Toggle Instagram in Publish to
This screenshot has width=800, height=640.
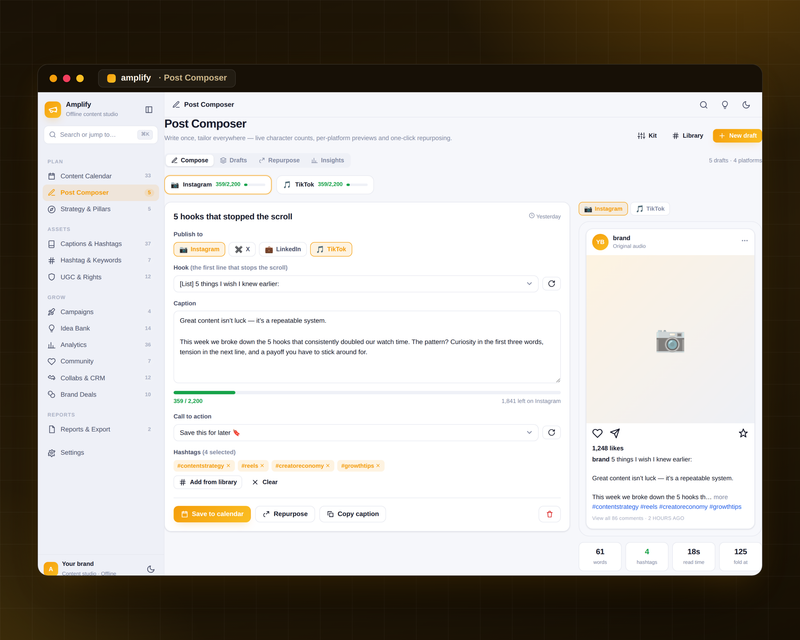coord(199,249)
